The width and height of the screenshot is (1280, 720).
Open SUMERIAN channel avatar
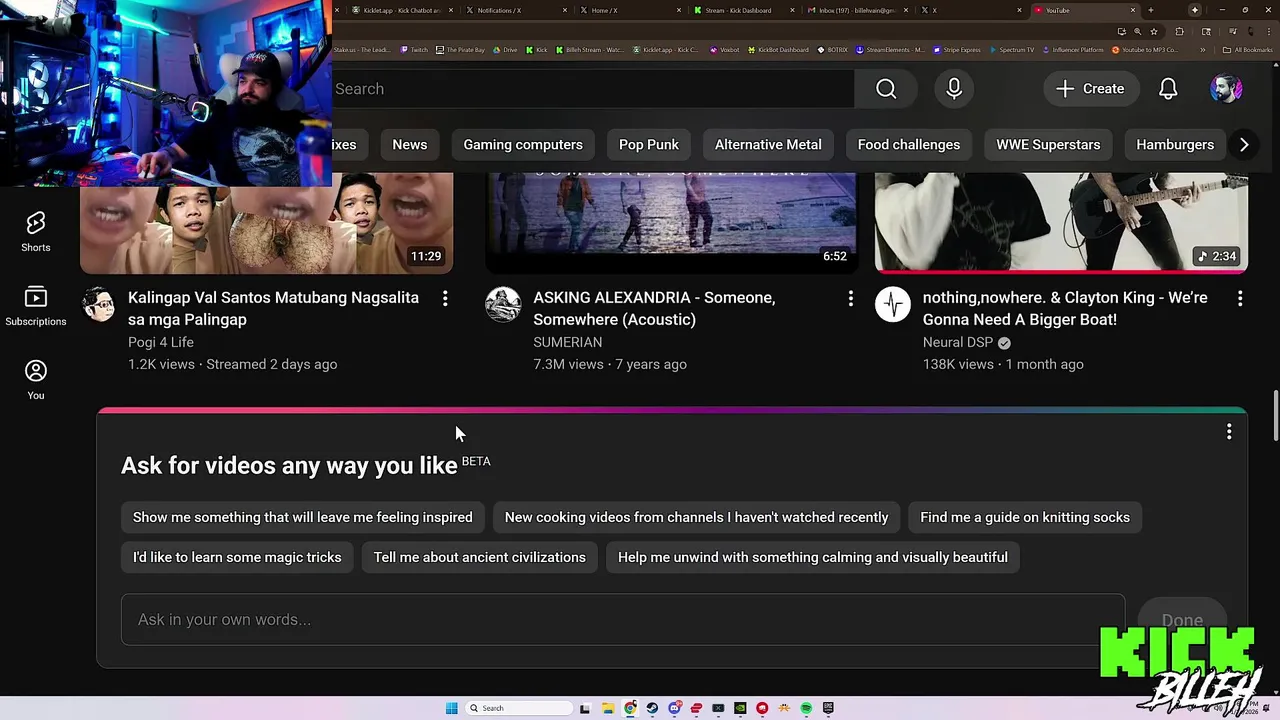pos(503,304)
